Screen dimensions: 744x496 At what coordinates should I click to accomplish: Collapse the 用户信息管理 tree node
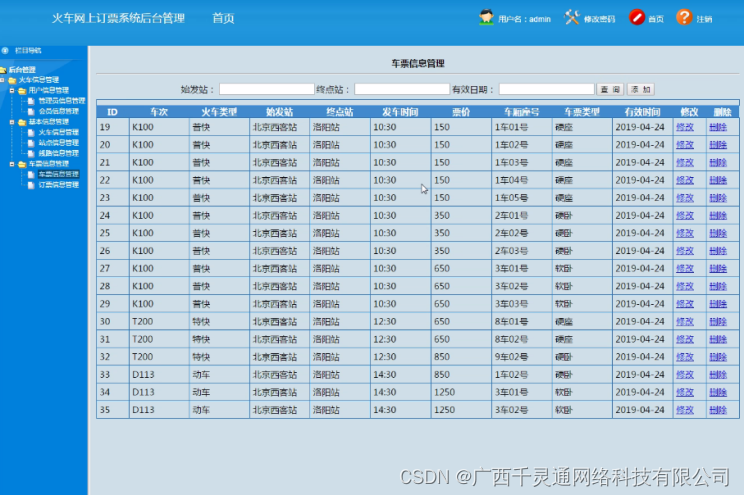point(12,90)
